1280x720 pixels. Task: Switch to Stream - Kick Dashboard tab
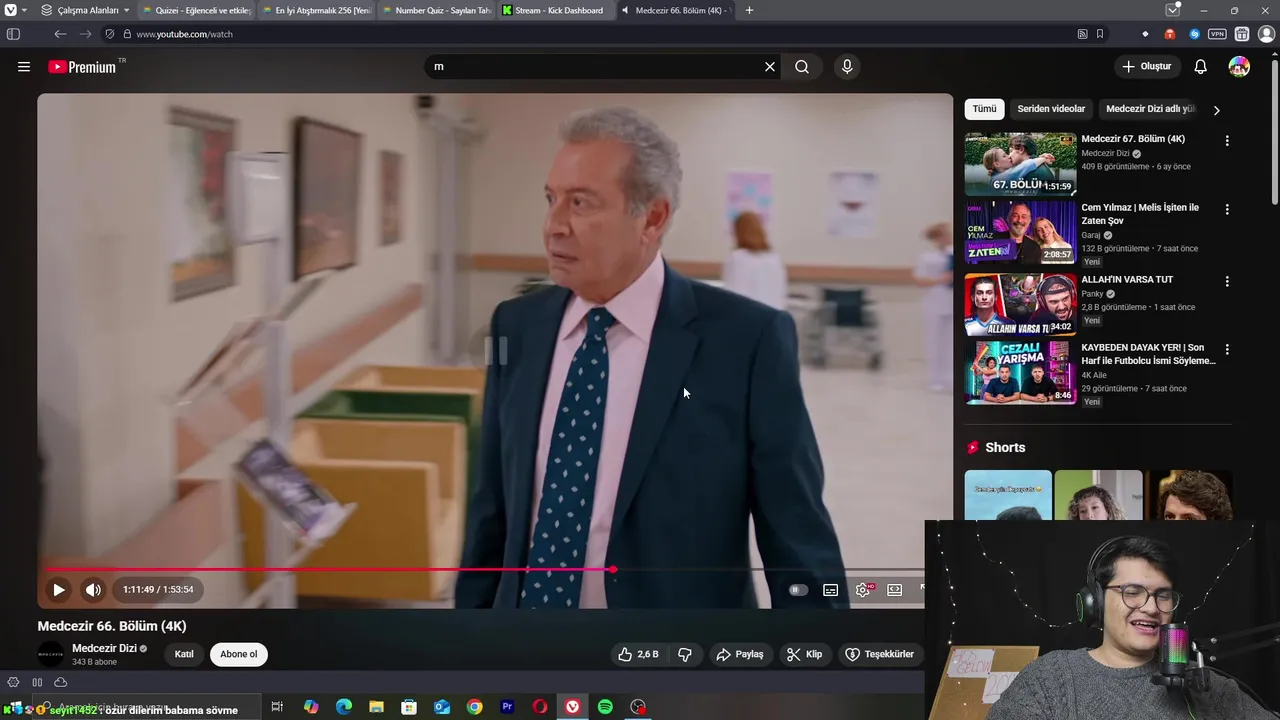[555, 10]
